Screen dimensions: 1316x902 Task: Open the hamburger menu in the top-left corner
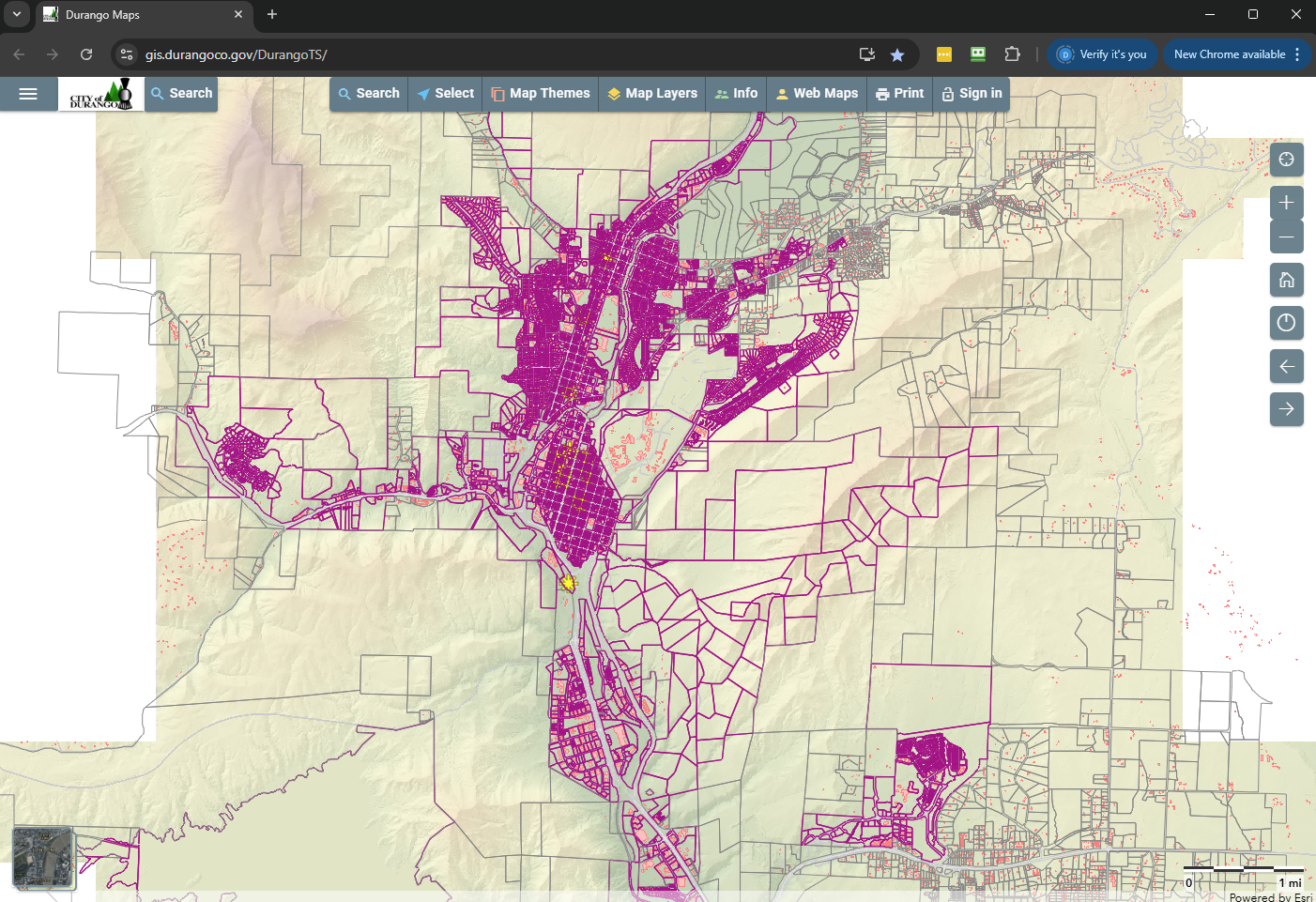pyautogui.click(x=28, y=94)
